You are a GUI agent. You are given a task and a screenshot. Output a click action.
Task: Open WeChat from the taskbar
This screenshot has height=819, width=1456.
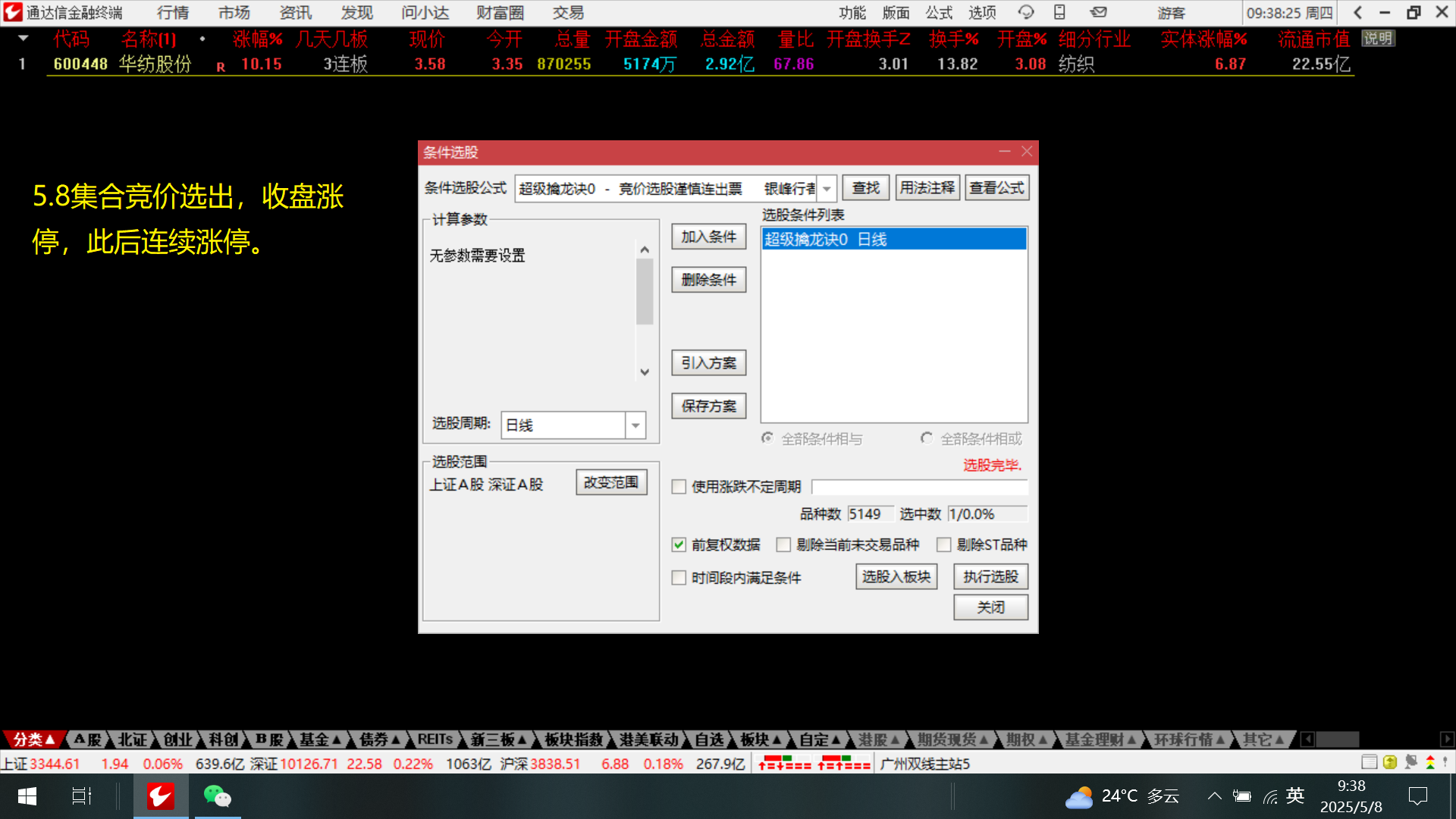pos(217,796)
